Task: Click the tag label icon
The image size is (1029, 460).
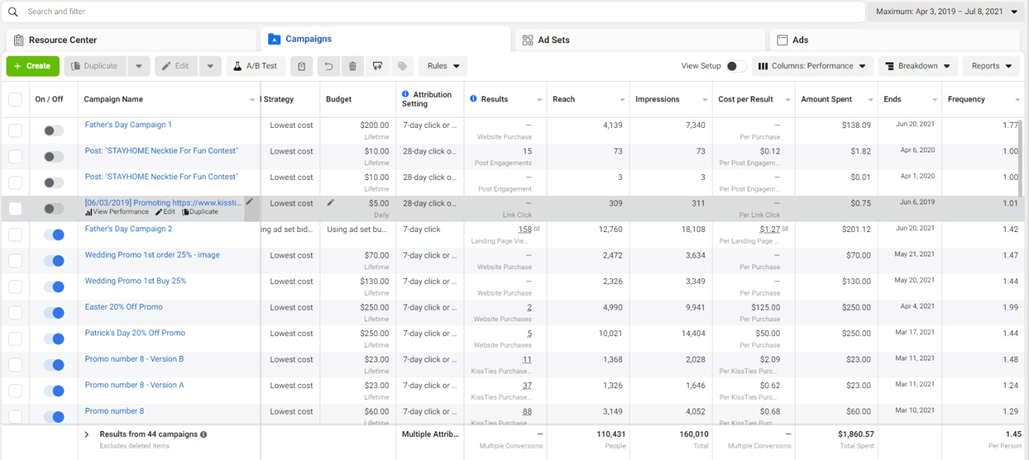Action: coord(402,66)
